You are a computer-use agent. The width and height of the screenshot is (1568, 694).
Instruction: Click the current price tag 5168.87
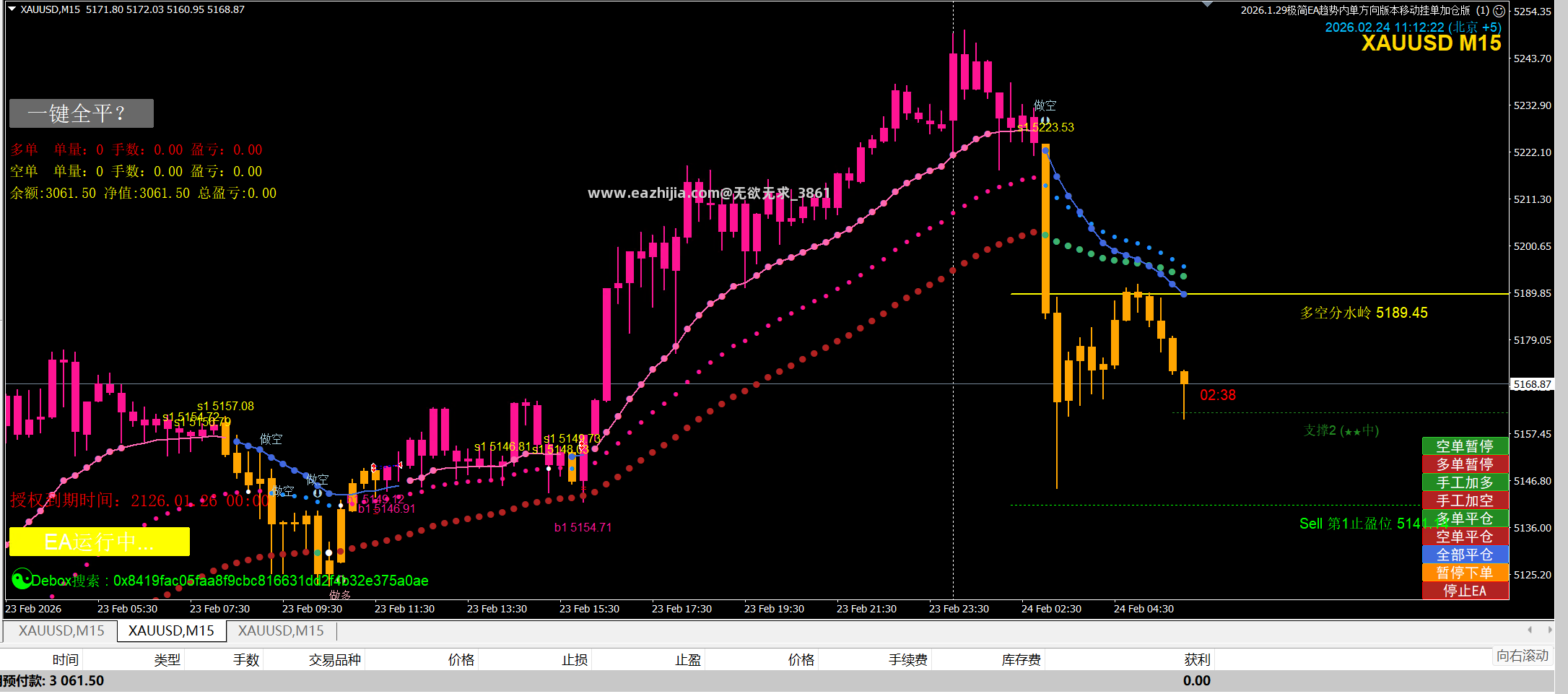1533,384
